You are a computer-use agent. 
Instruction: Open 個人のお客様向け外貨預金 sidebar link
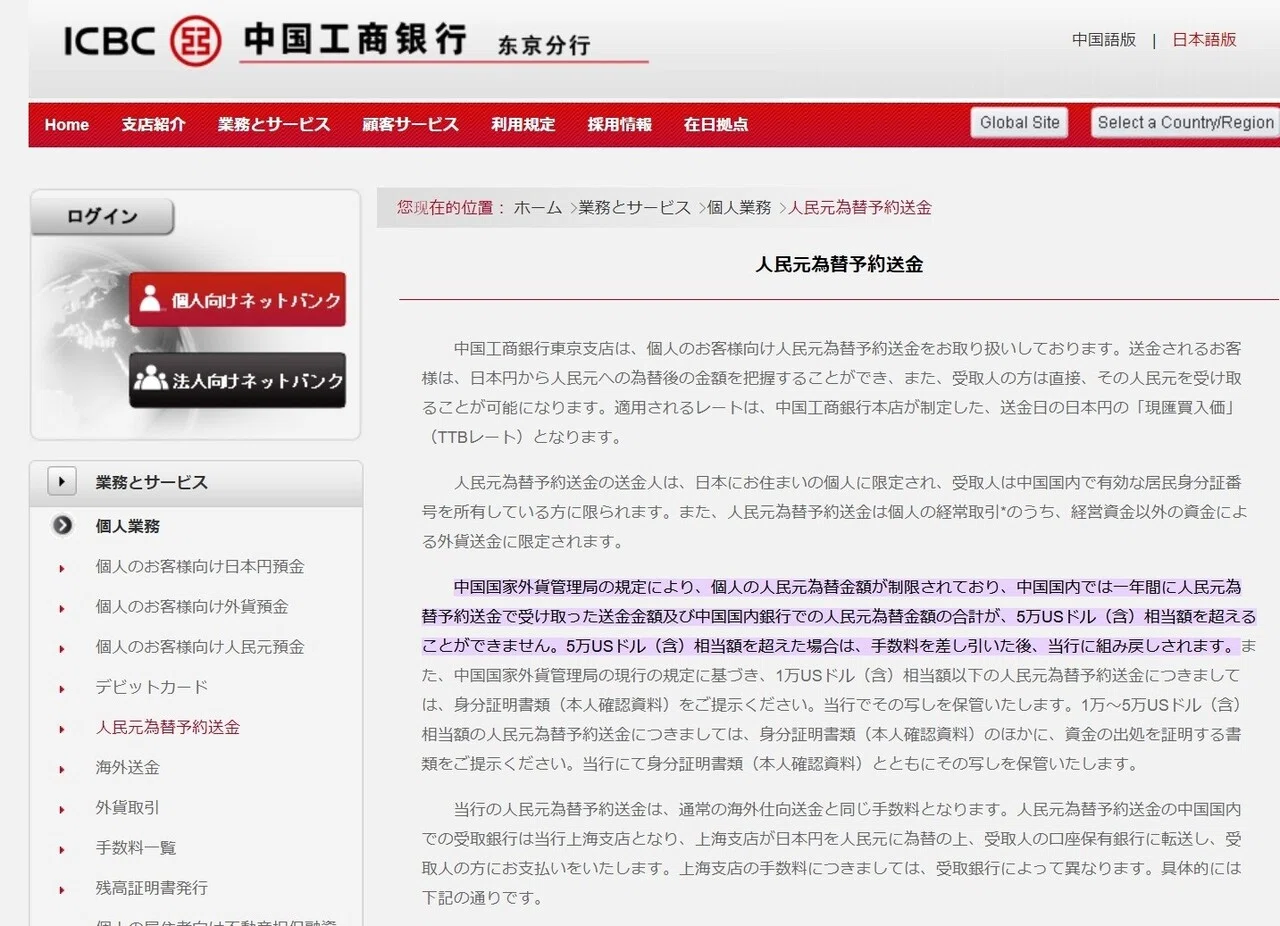(x=192, y=607)
